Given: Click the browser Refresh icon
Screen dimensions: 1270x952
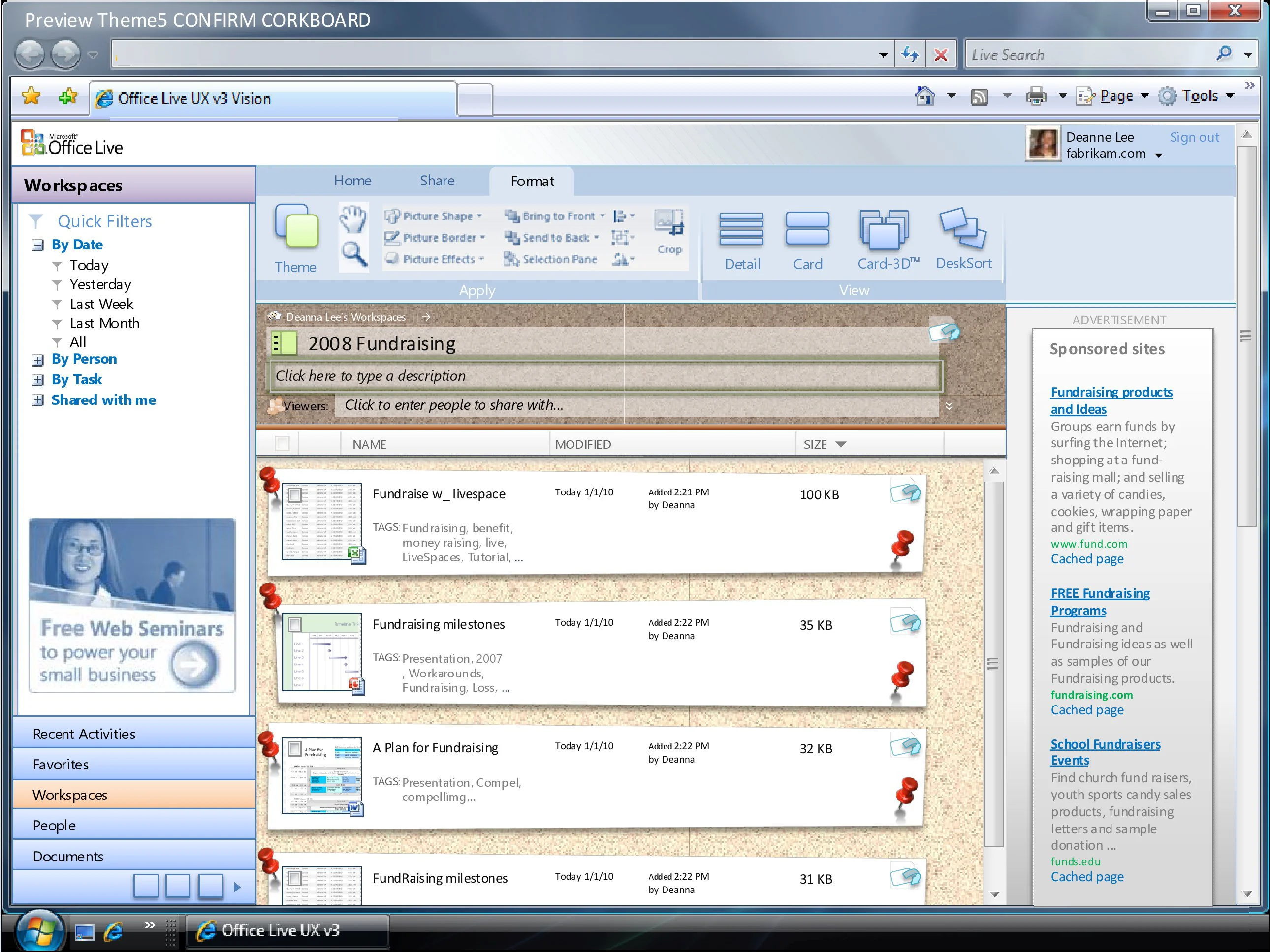Looking at the screenshot, I should coord(910,55).
